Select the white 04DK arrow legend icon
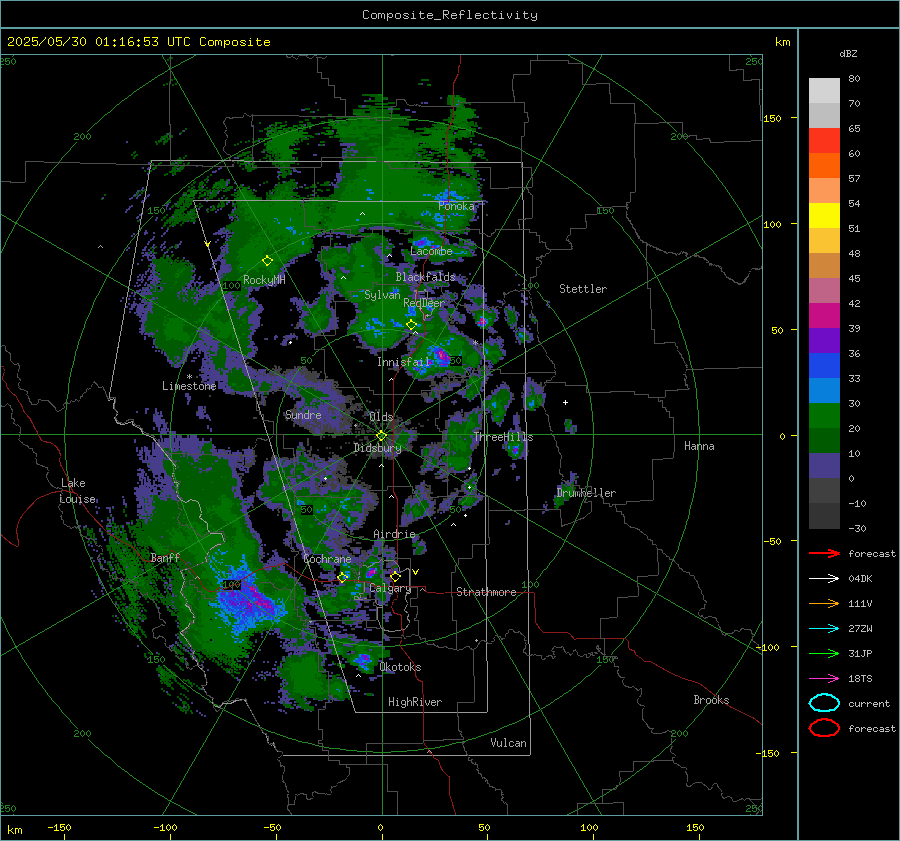This screenshot has height=841, width=900. click(824, 578)
